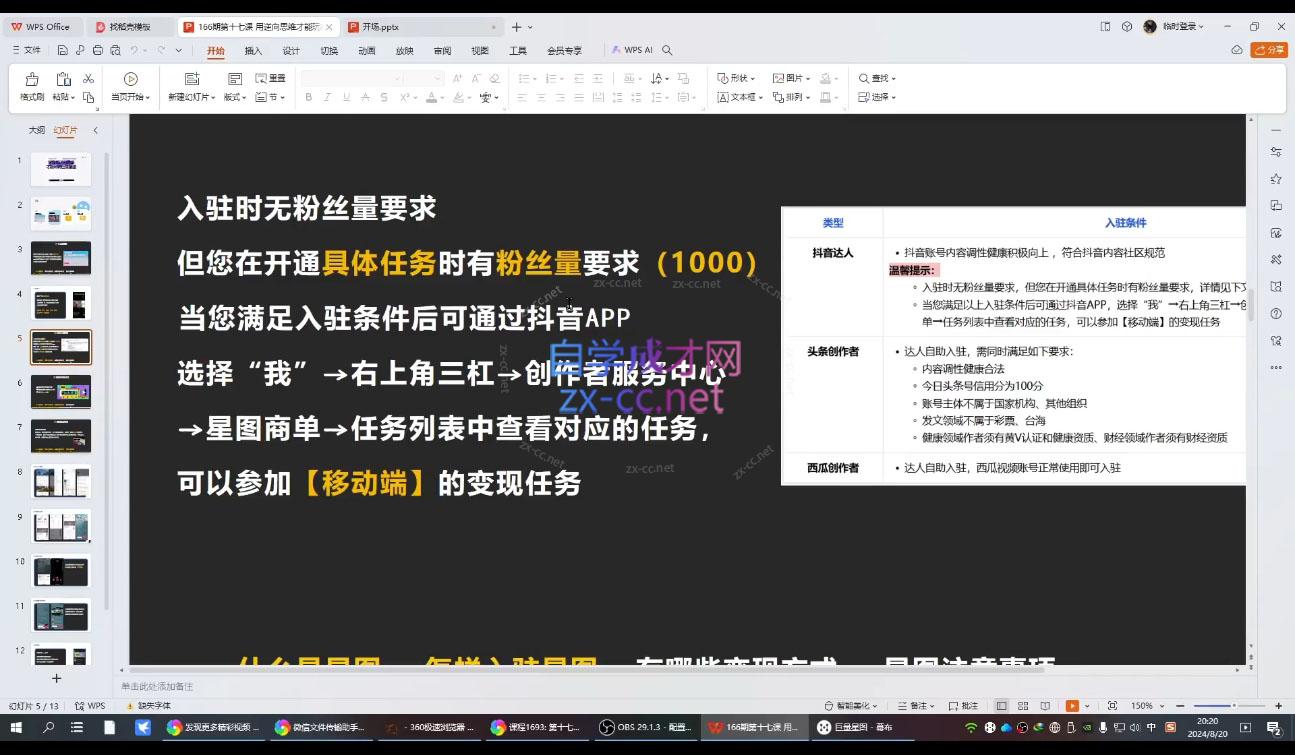Viewport: 1295px width, 755px height.
Task: Click the orange slideshow play button in status bar
Action: coord(1072,705)
